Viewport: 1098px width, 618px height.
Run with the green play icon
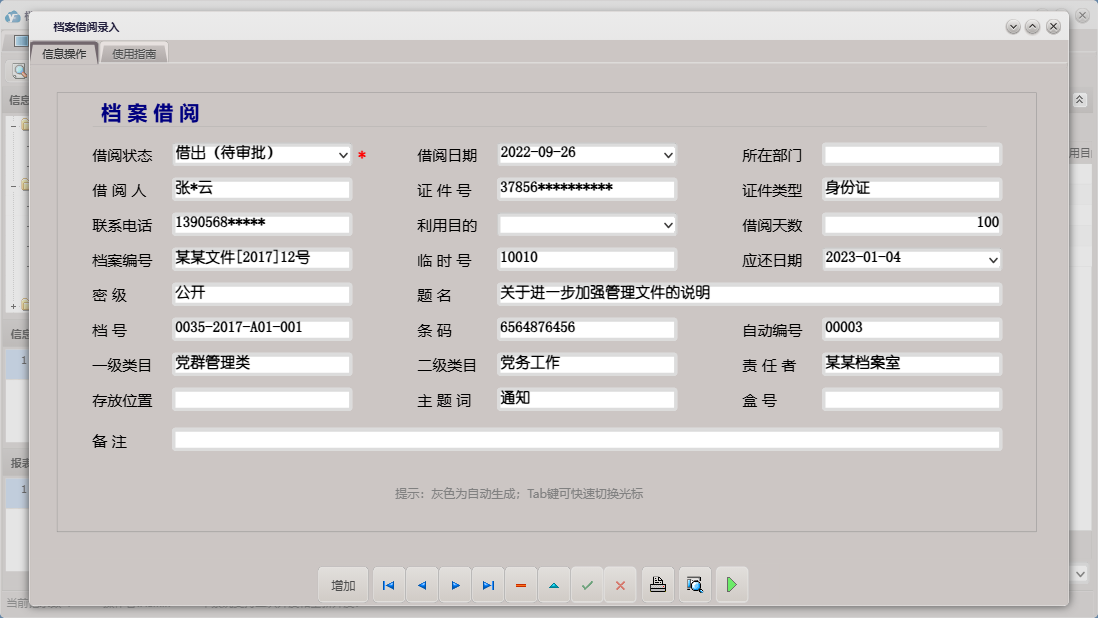pos(732,585)
